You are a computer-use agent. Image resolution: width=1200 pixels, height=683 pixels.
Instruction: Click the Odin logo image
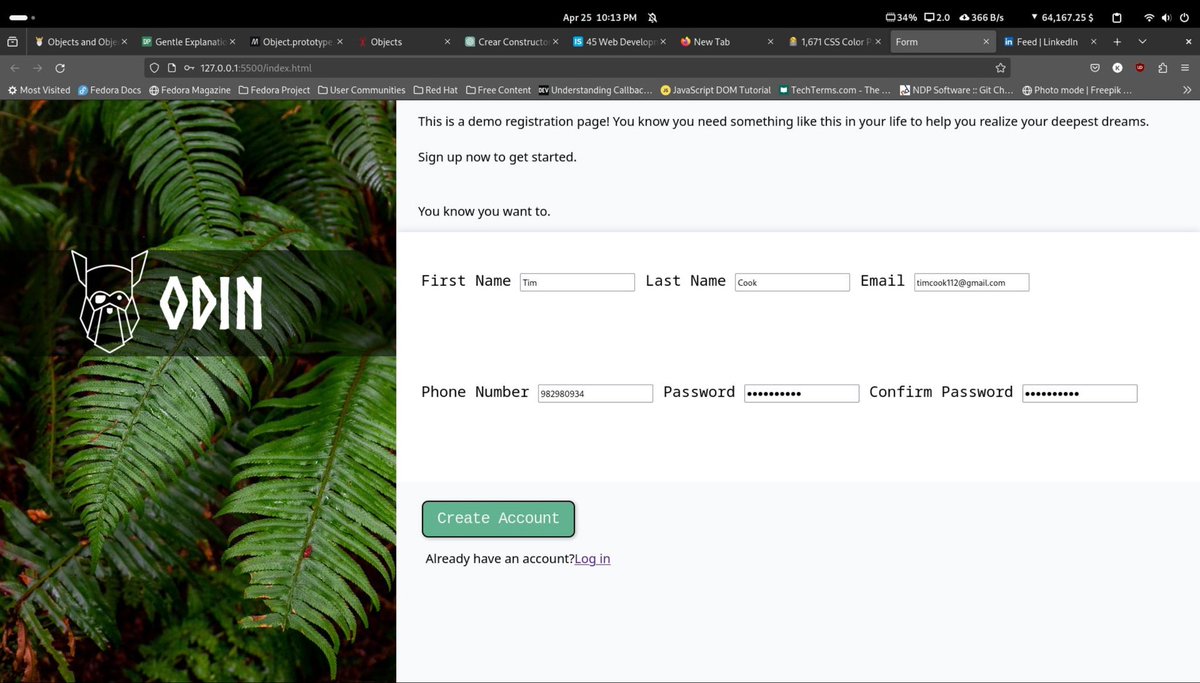pyautogui.click(x=167, y=301)
